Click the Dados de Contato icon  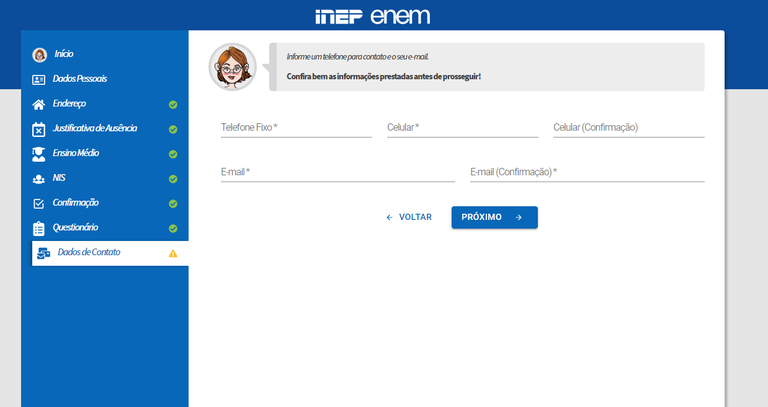pyautogui.click(x=44, y=253)
